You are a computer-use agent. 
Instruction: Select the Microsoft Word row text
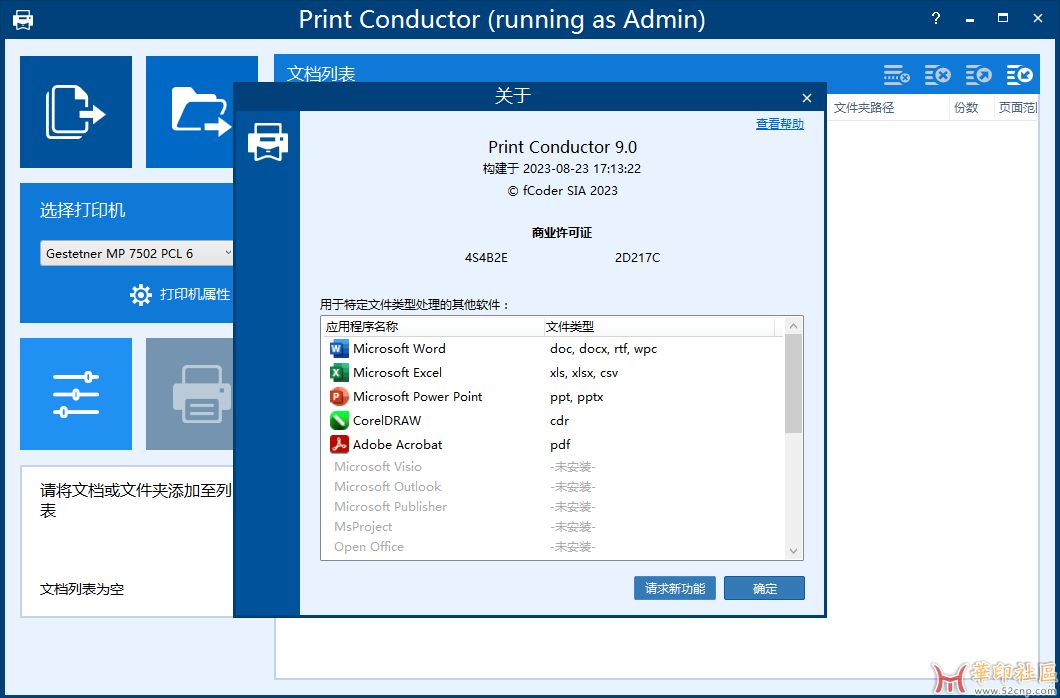coord(399,349)
